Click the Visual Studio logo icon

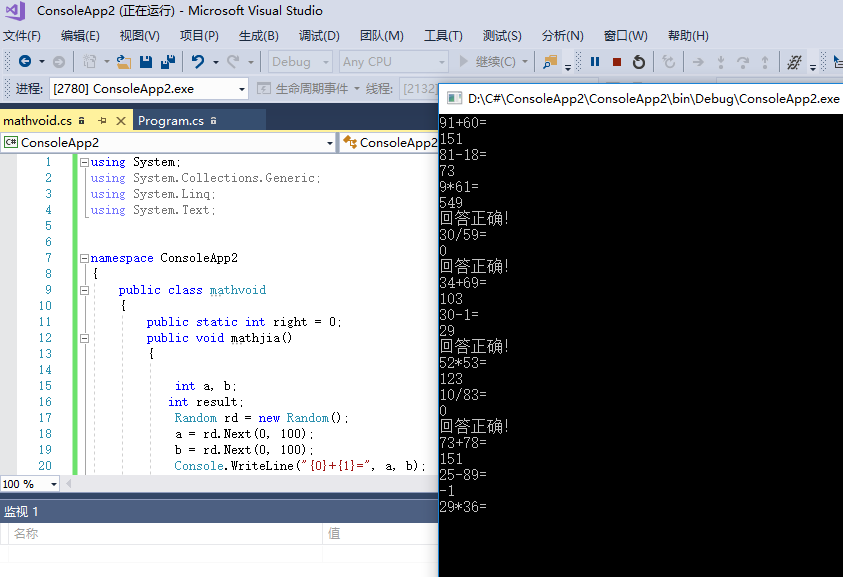click(x=15, y=11)
